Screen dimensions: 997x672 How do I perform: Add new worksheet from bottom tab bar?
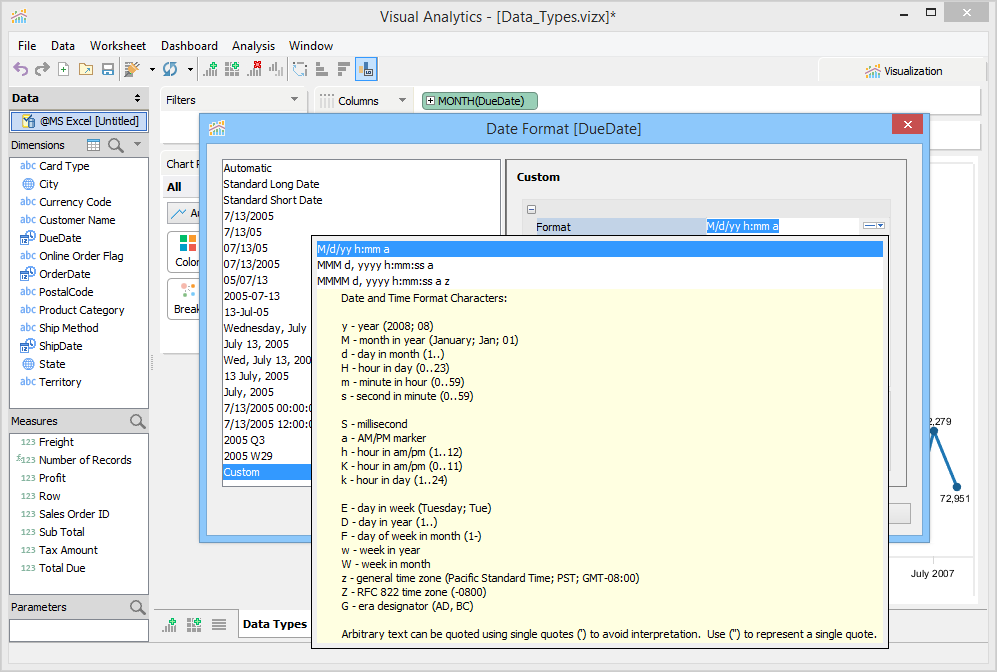(x=170, y=625)
